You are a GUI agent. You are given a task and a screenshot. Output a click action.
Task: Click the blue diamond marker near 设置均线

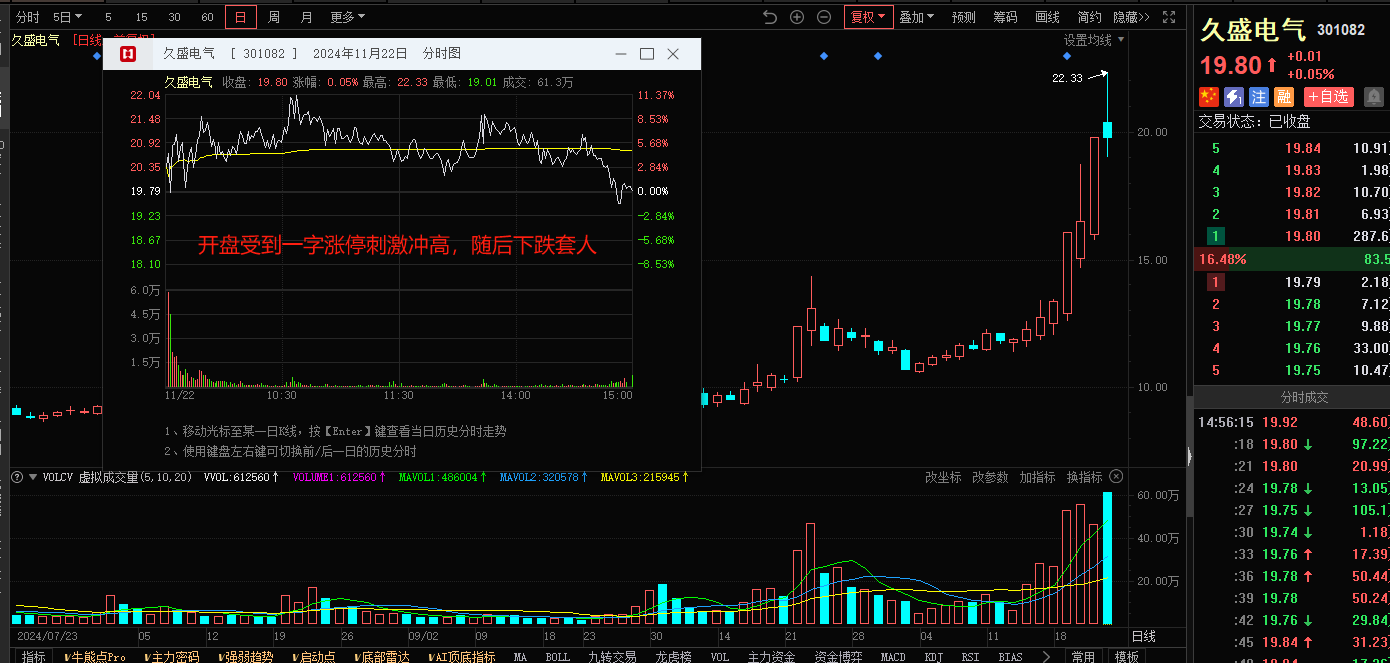coord(1068,55)
